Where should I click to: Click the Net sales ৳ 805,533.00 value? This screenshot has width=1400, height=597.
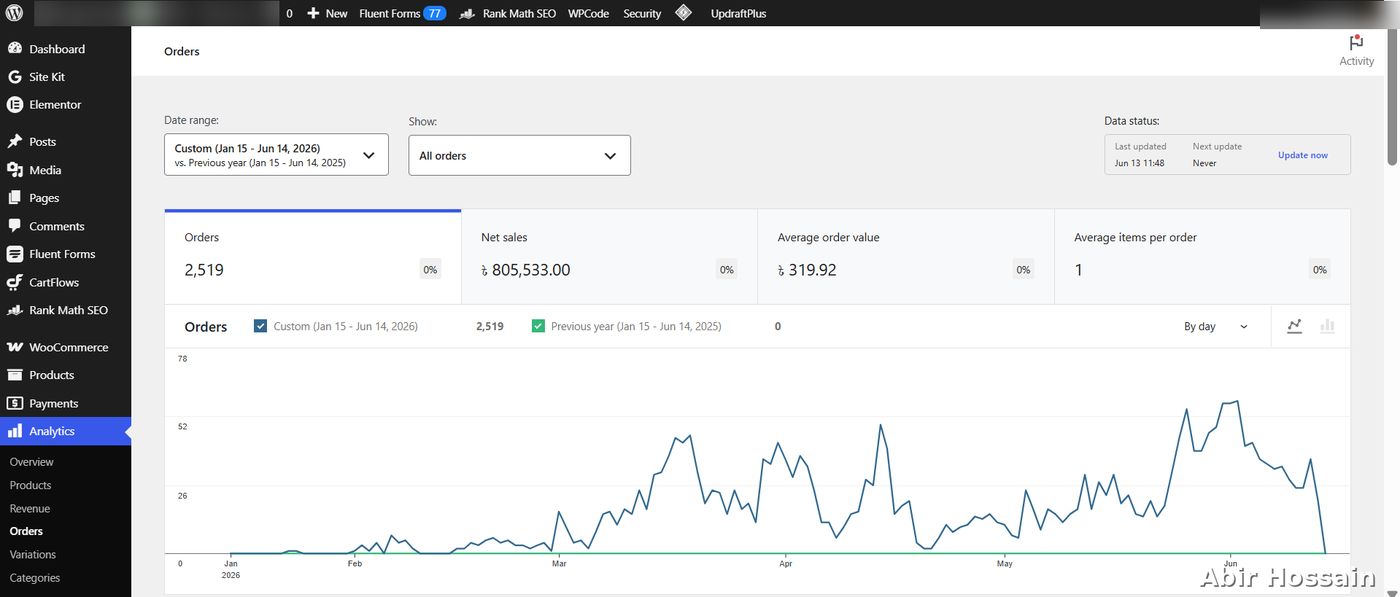(x=526, y=270)
